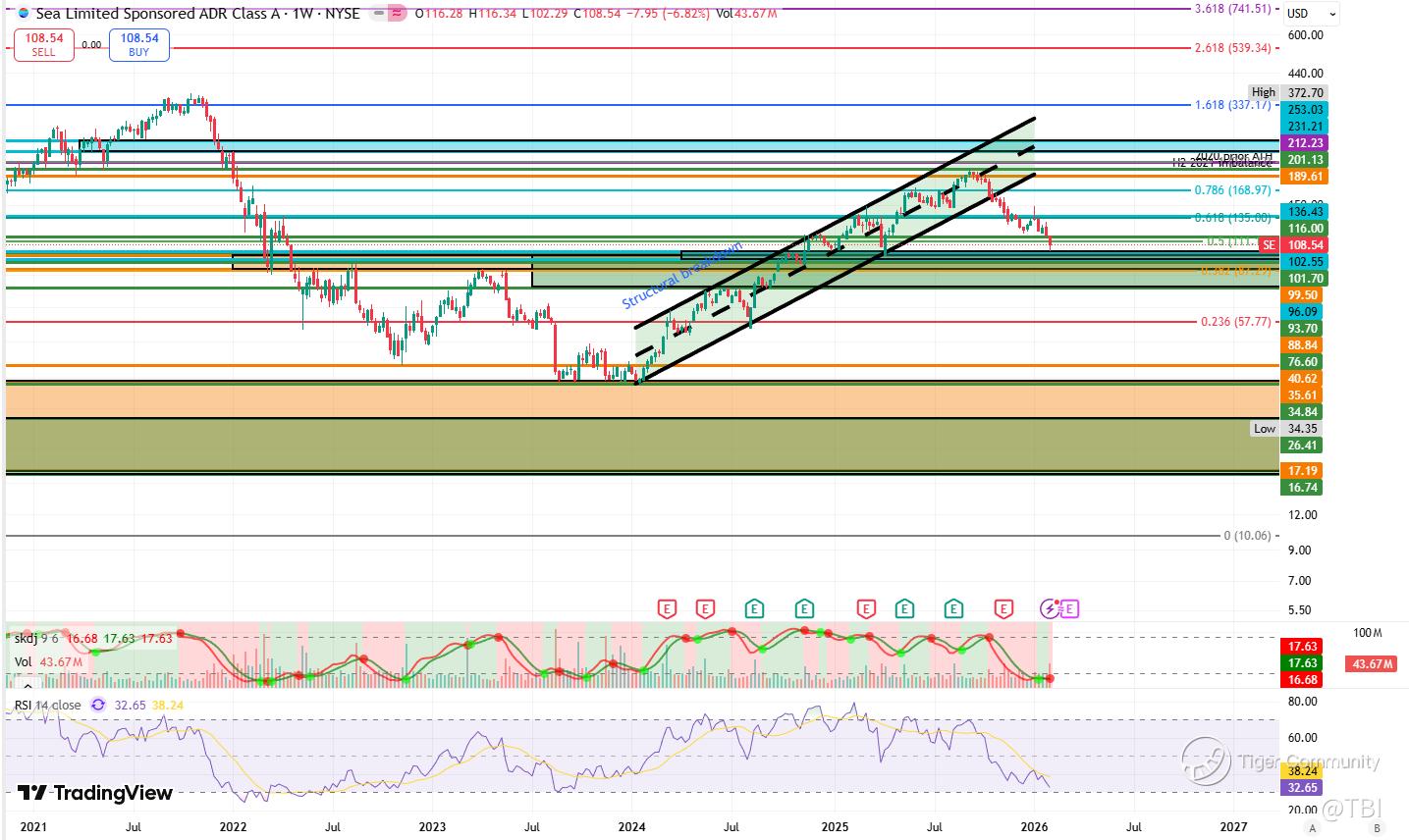1409x840 pixels.
Task: Click the '0 (10.06)' Fibonacci label
Action: click(x=1247, y=536)
